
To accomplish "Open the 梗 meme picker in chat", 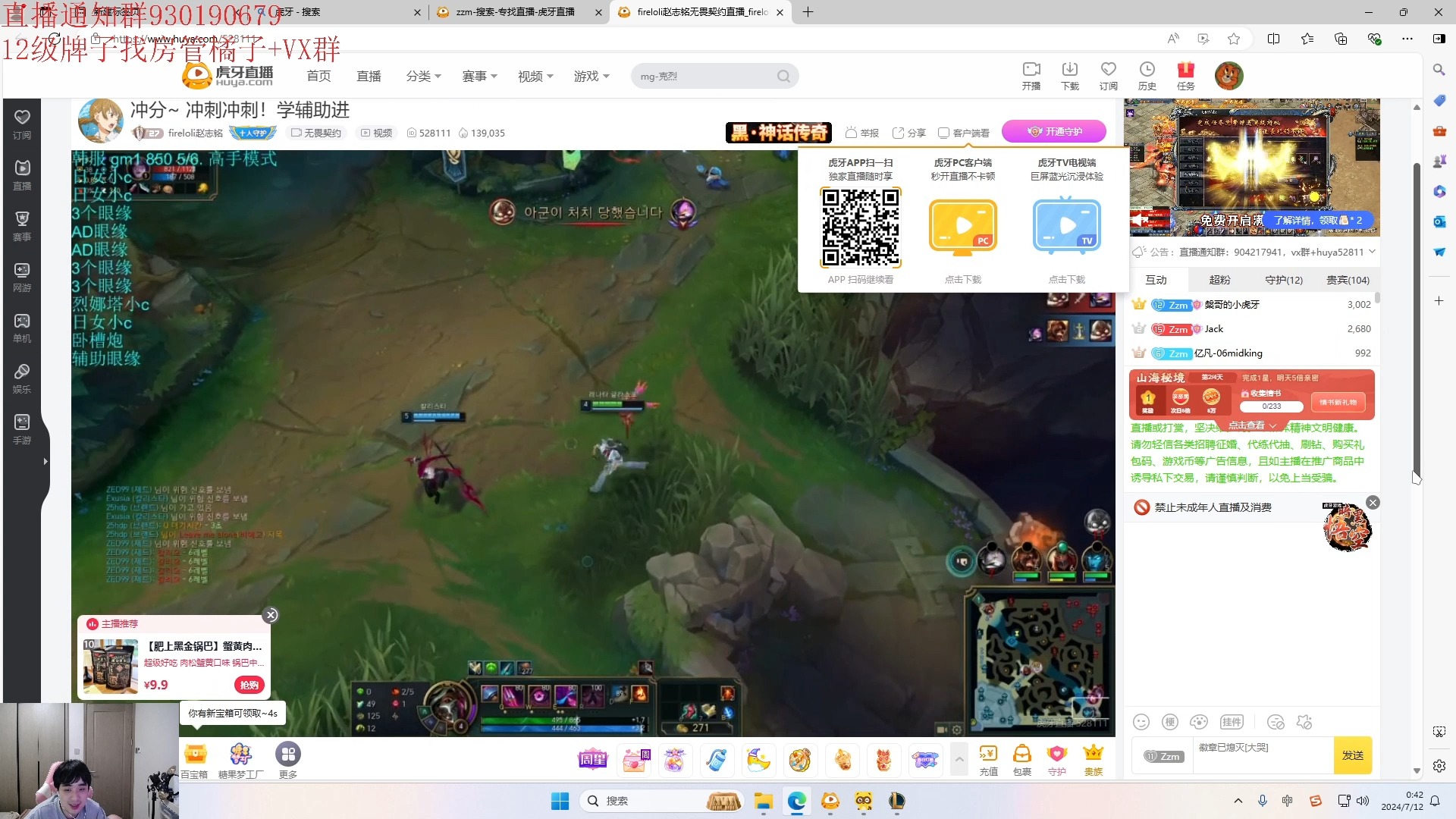I will 1170,722.
